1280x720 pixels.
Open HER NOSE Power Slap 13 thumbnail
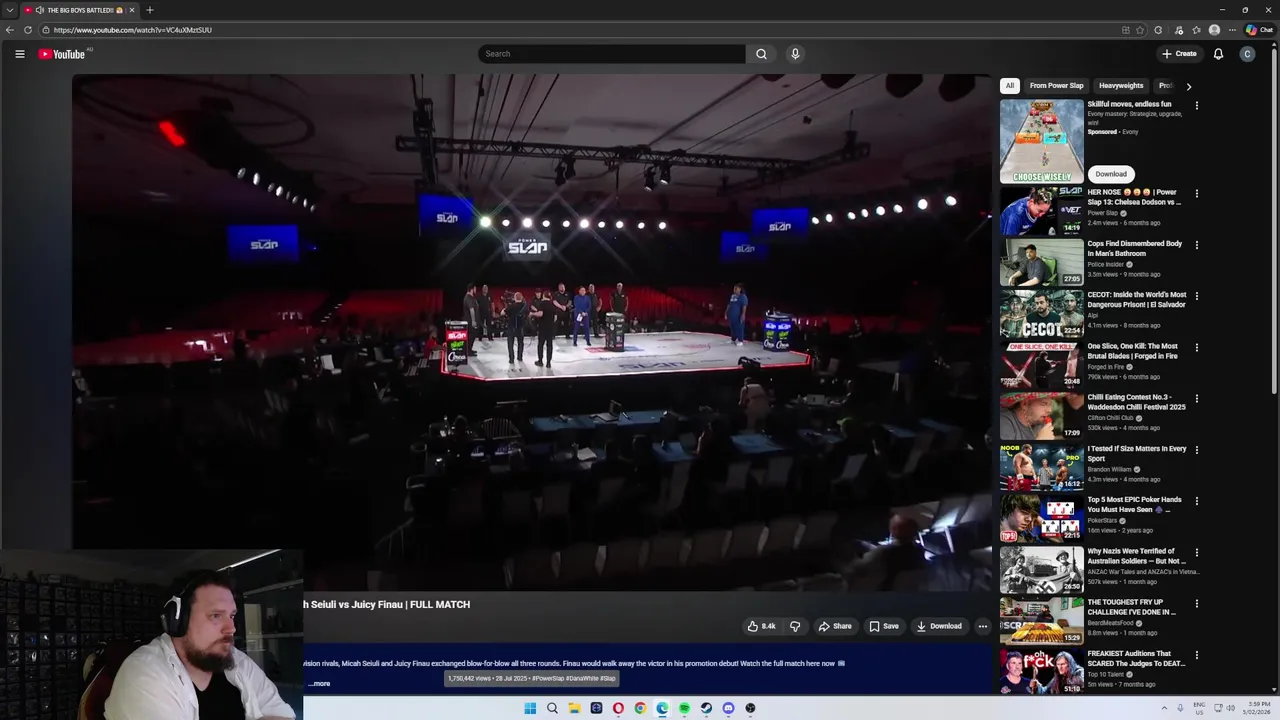coord(1041,210)
